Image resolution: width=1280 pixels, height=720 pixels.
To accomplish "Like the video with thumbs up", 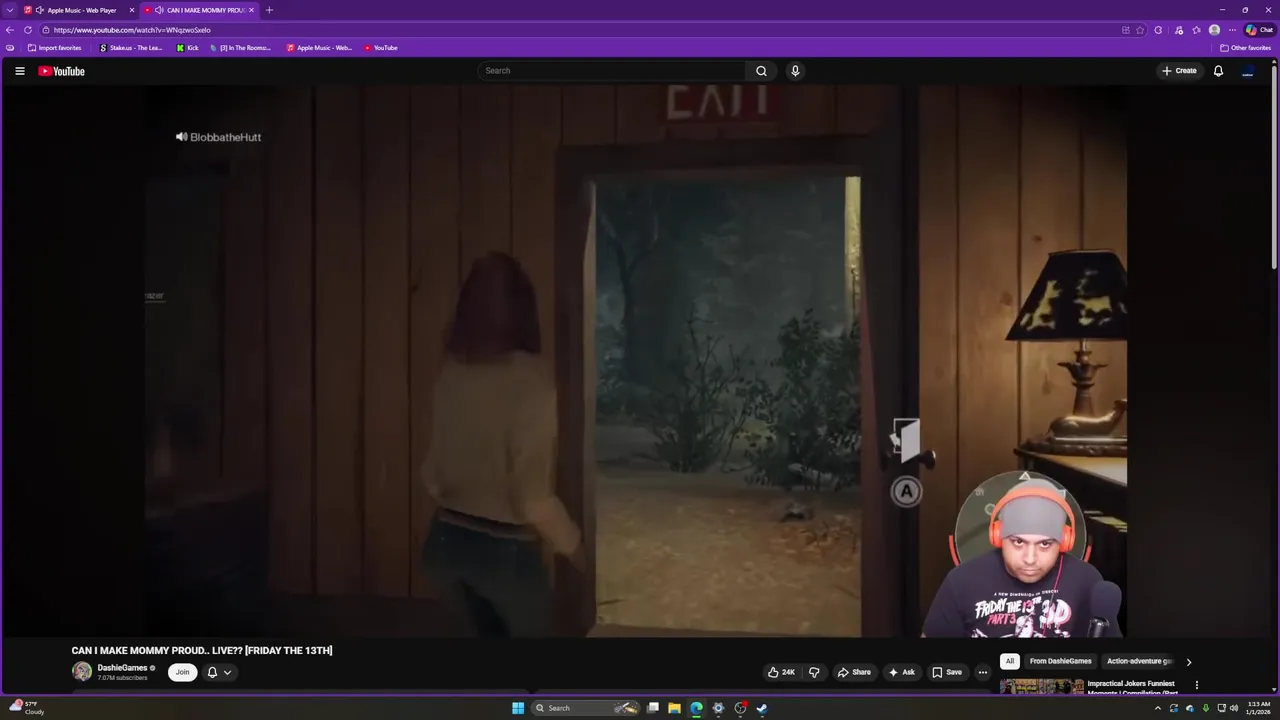I will pos(781,672).
